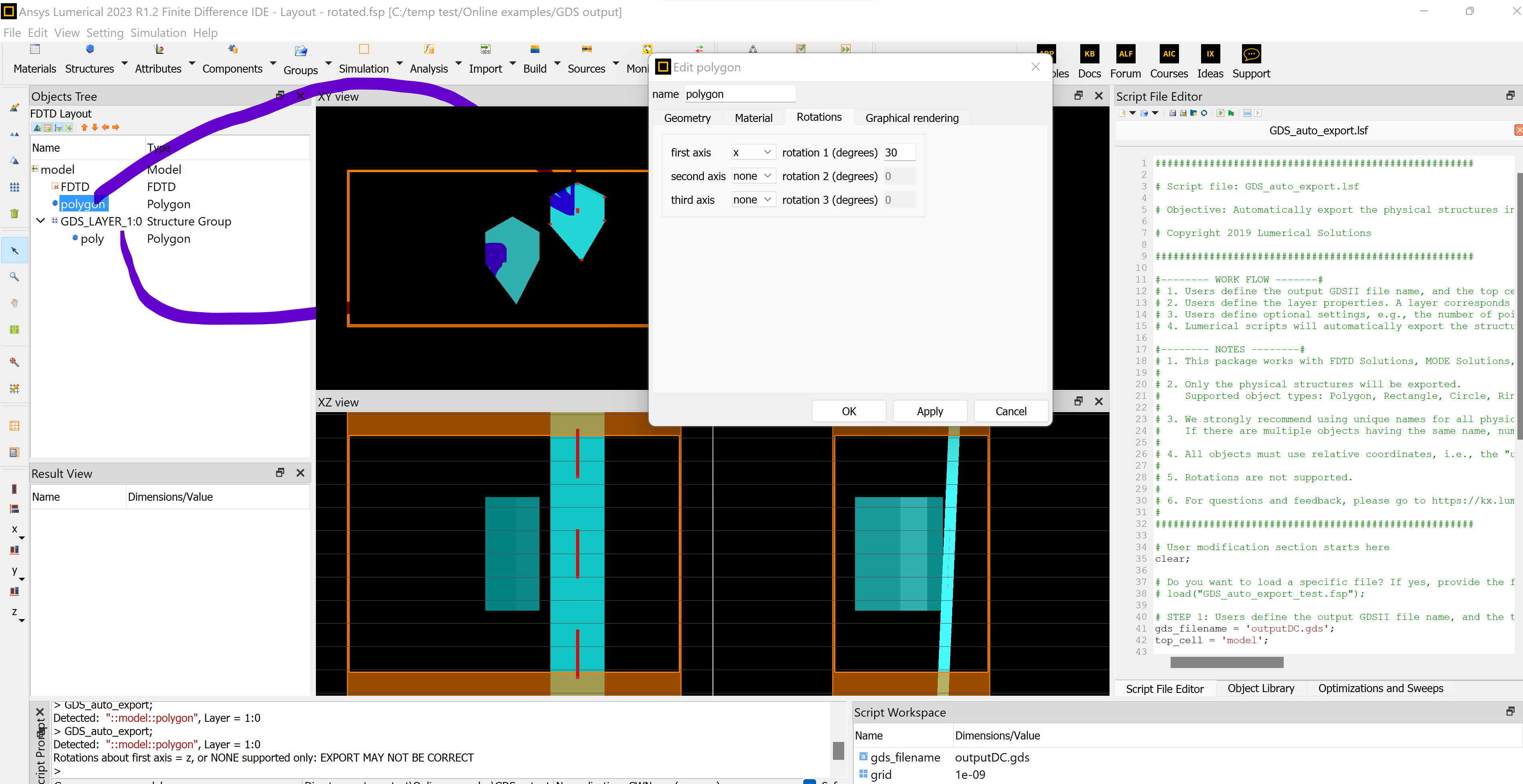Open the File menu

coord(12,32)
